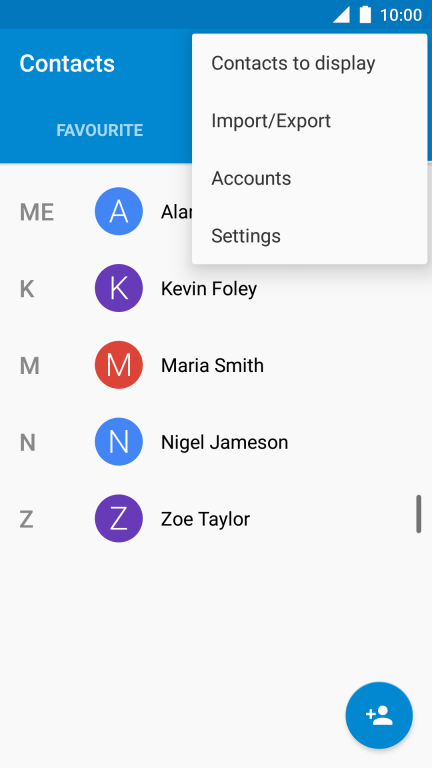Image resolution: width=432 pixels, height=768 pixels.
Task: Tap the add new contact floating button
Action: point(379,715)
